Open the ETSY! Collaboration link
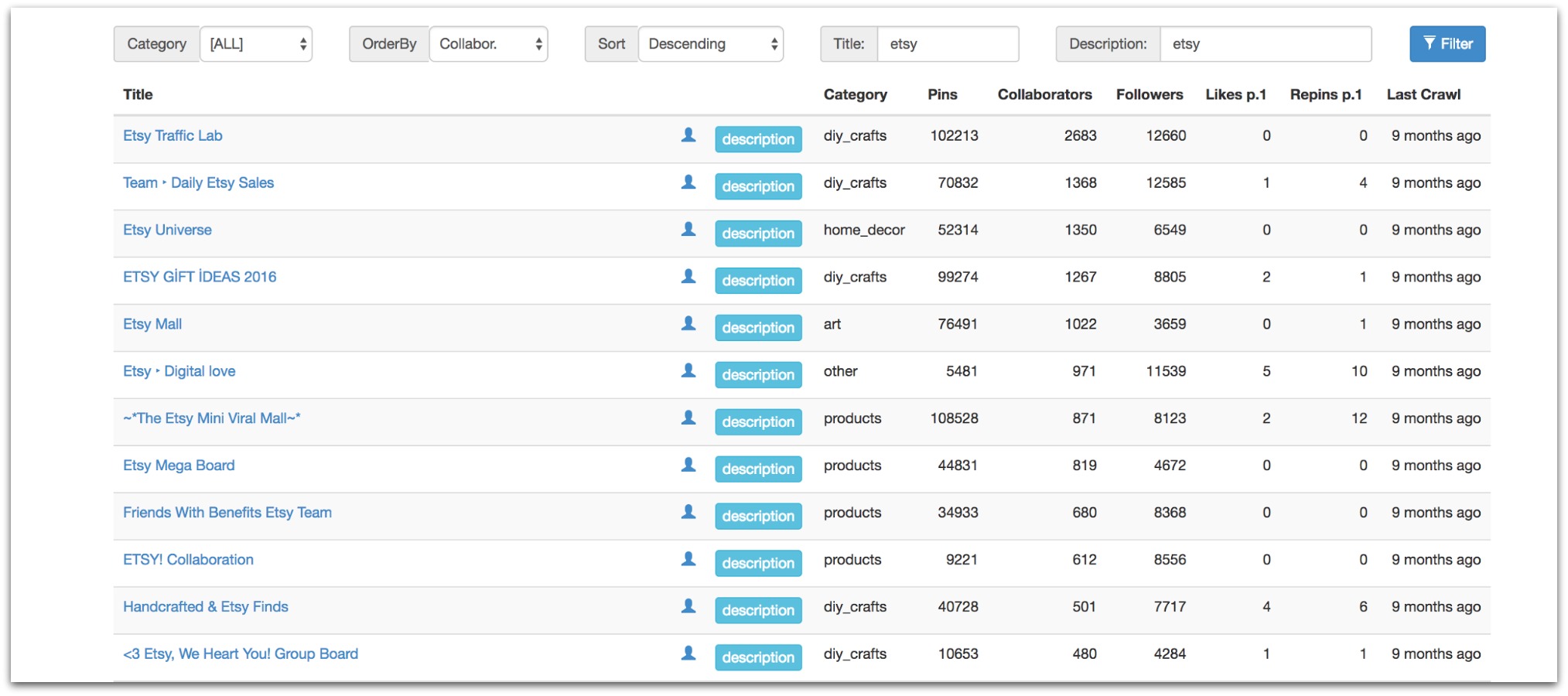This screenshot has width=1568, height=696. 188,560
